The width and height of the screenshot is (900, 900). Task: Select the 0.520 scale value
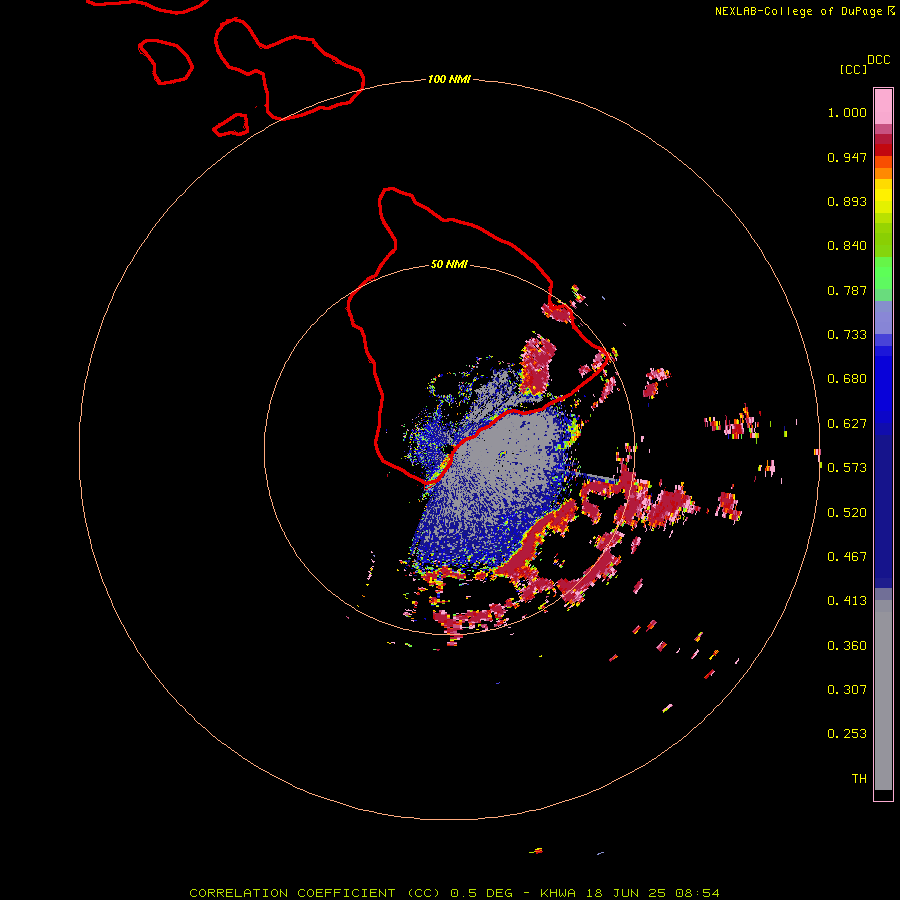[x=847, y=513]
